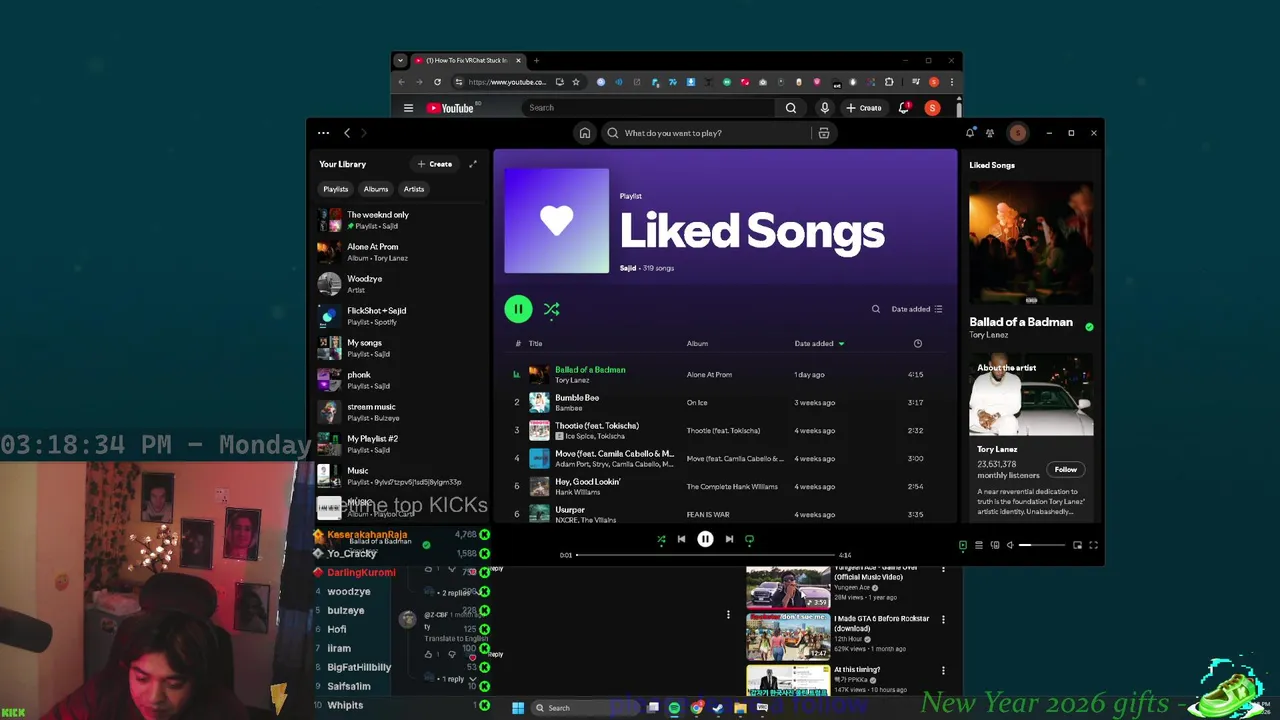Enter Spotify full screen mode
Image resolution: width=1280 pixels, height=720 pixels.
pos(1093,545)
